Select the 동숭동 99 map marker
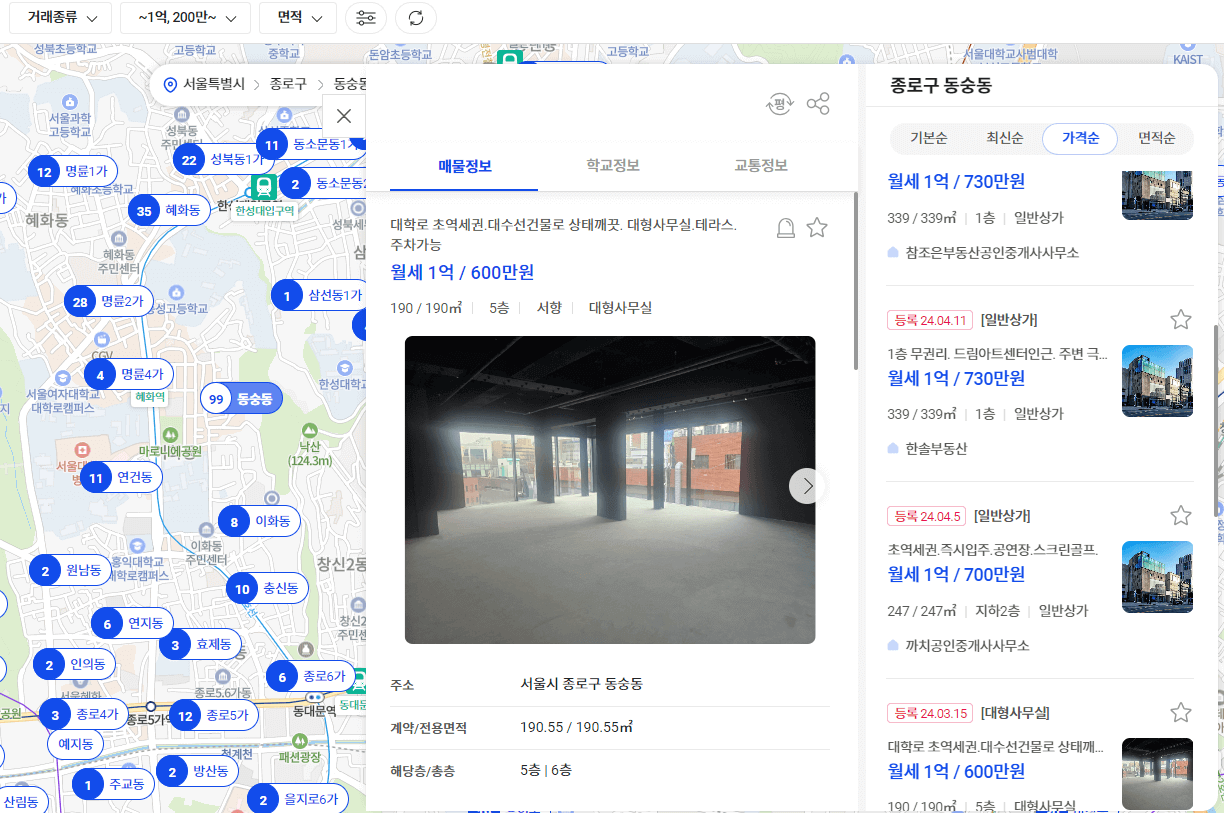 (x=241, y=397)
